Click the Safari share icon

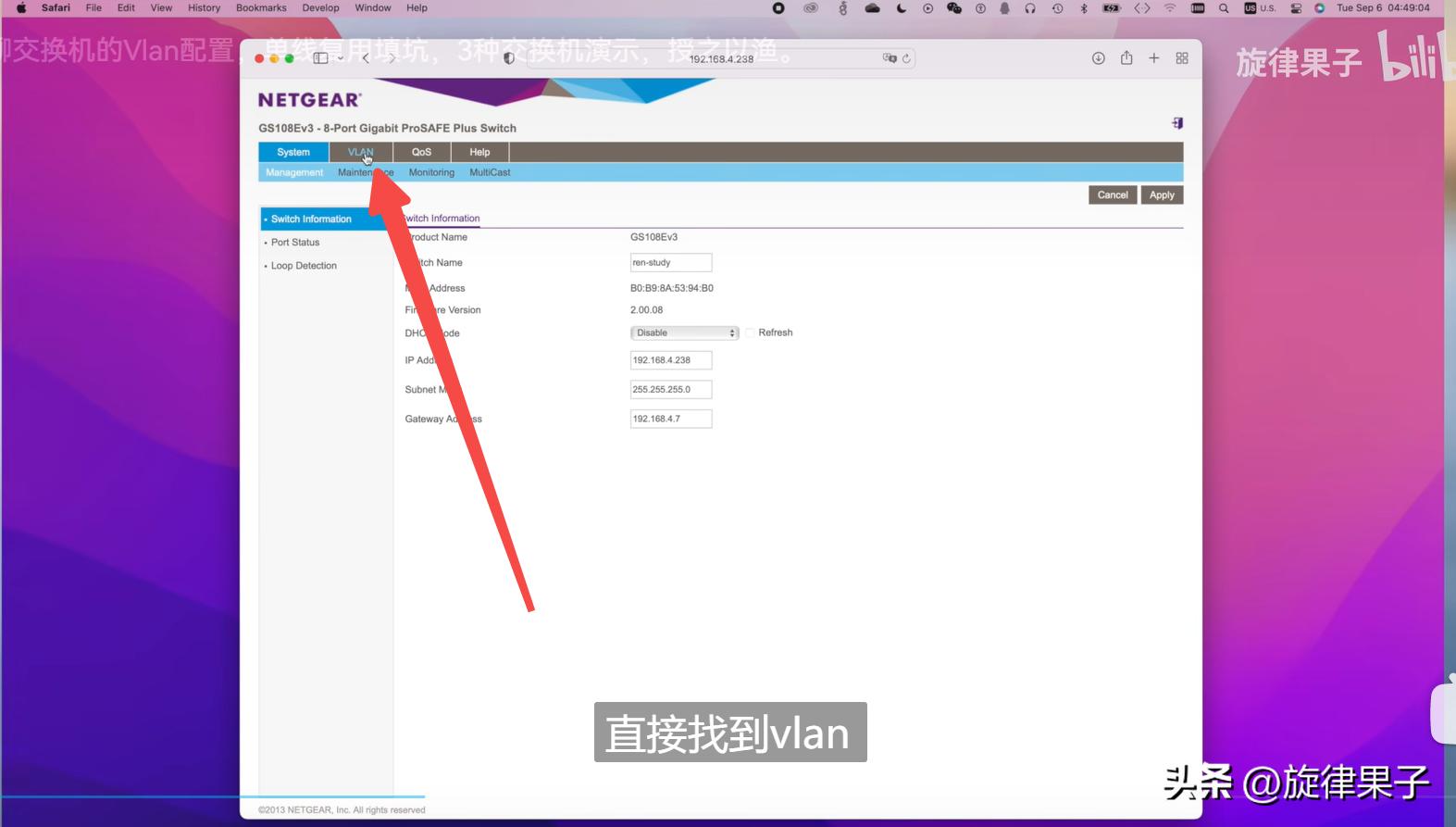pyautogui.click(x=1126, y=57)
